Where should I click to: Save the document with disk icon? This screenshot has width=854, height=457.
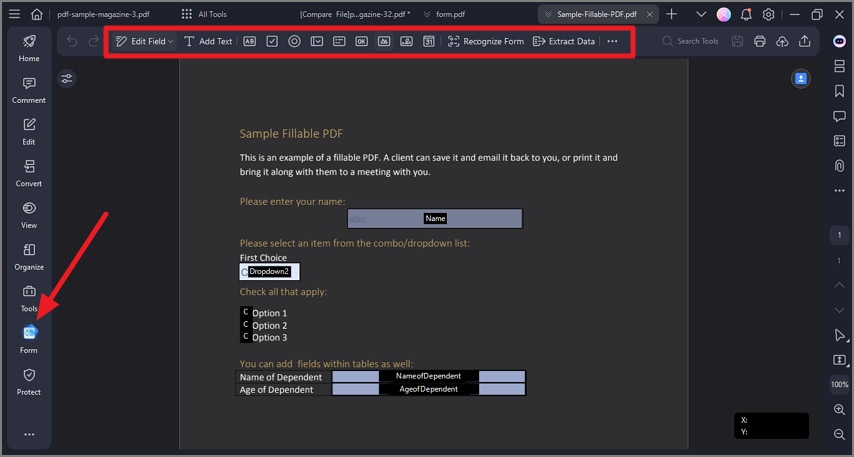click(737, 41)
